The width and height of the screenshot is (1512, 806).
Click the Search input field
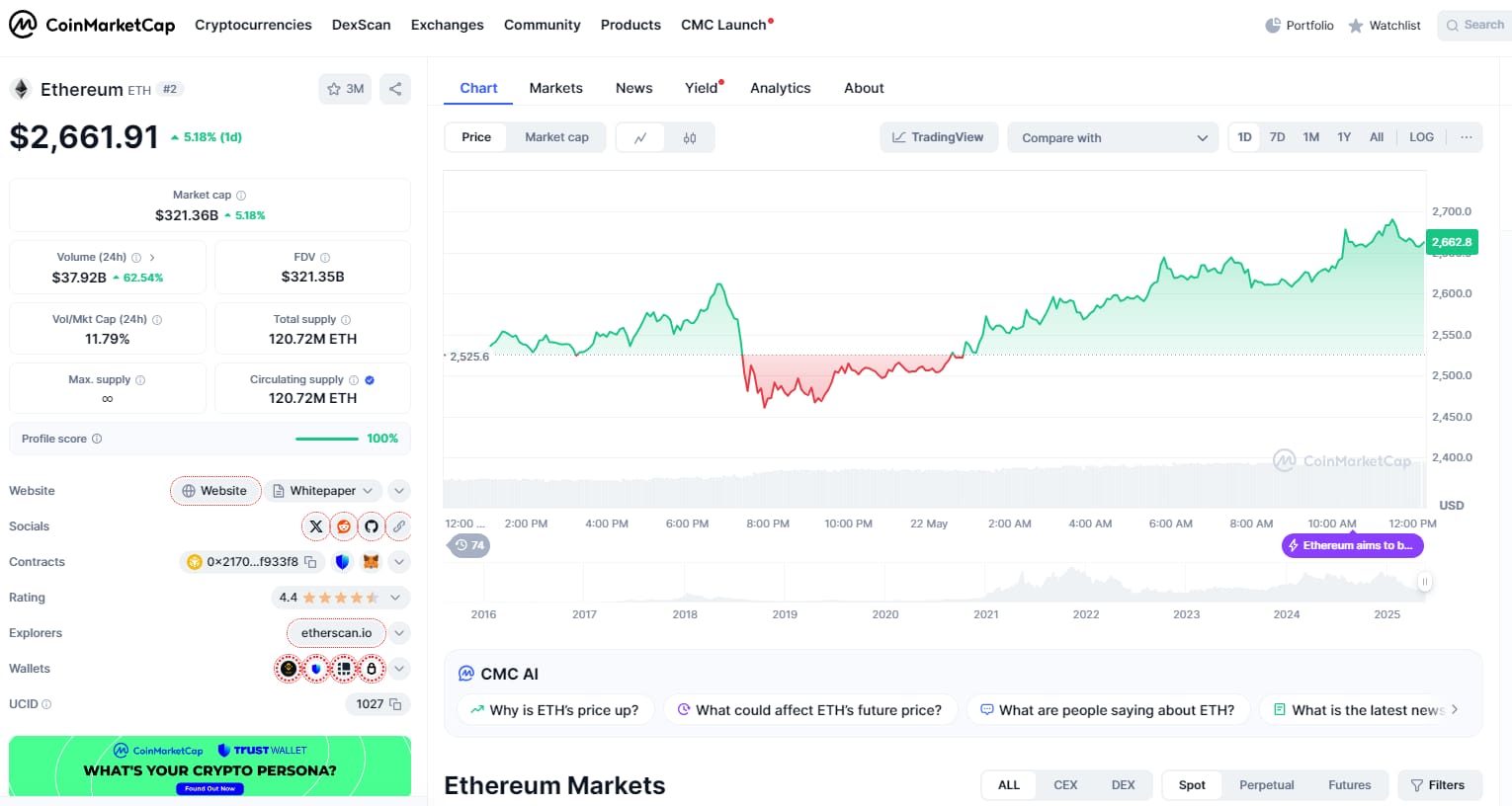point(1475,25)
